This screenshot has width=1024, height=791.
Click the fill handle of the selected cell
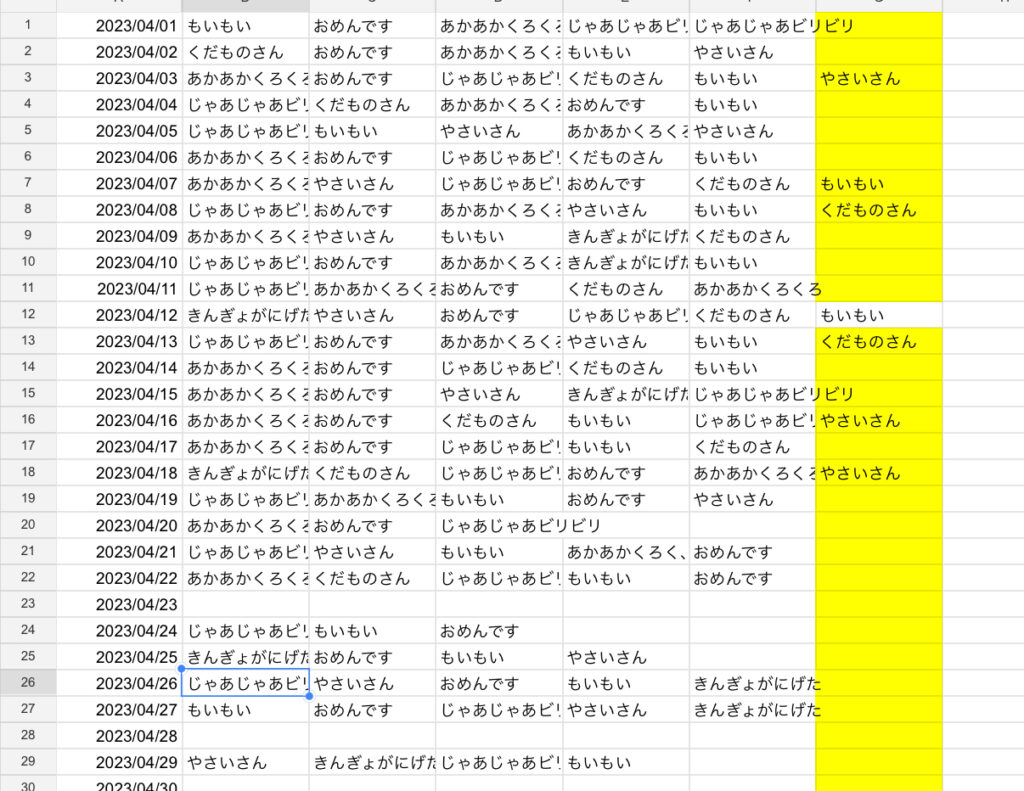pyautogui.click(x=308, y=696)
